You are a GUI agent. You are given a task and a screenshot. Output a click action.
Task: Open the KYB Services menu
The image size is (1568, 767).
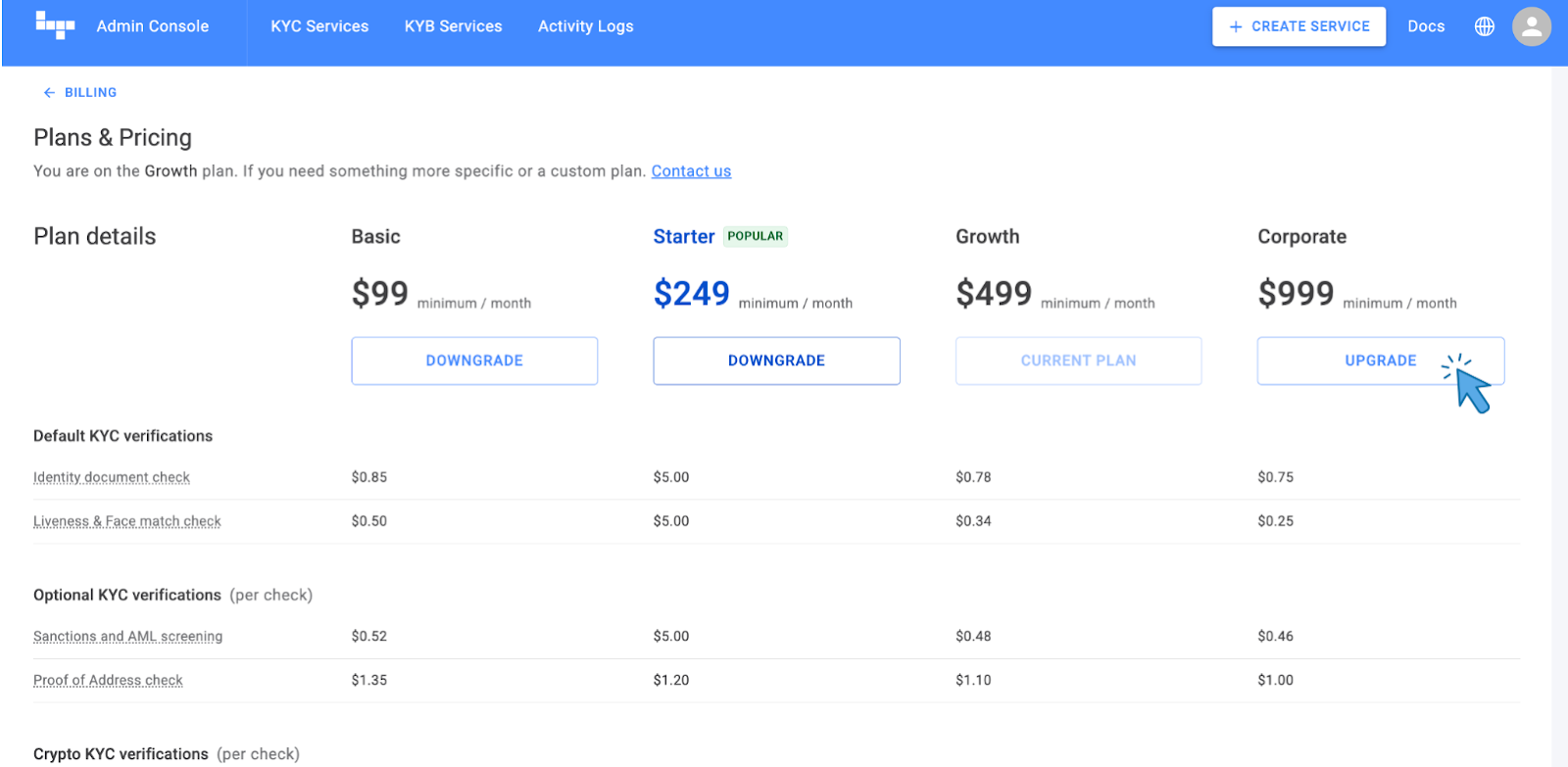453,26
